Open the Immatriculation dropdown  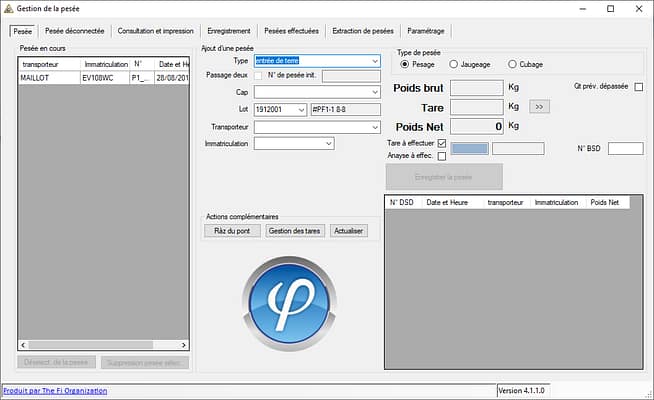click(x=328, y=144)
